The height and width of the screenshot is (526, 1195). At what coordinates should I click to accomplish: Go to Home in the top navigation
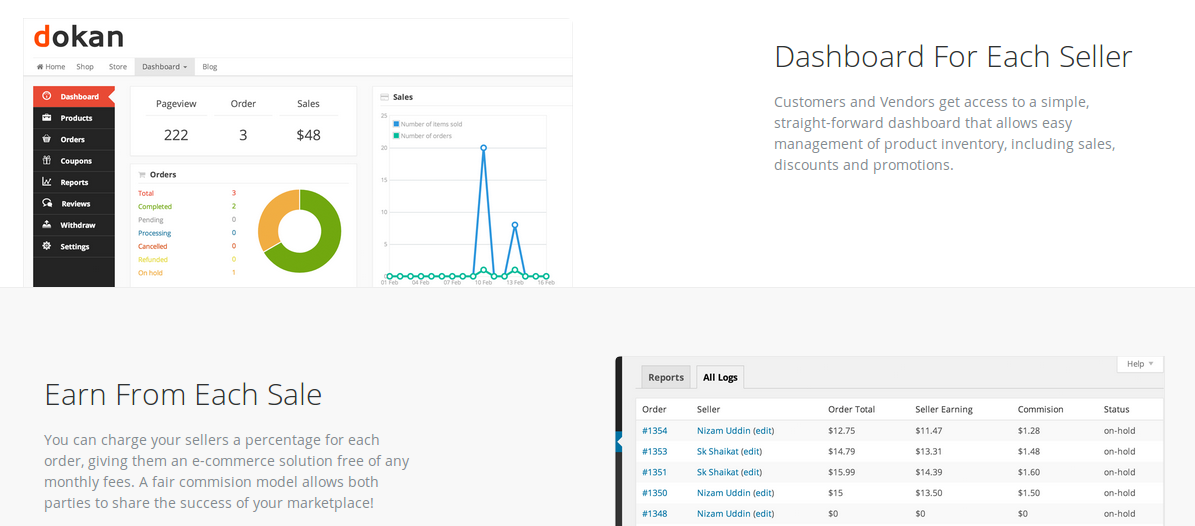click(x=51, y=66)
